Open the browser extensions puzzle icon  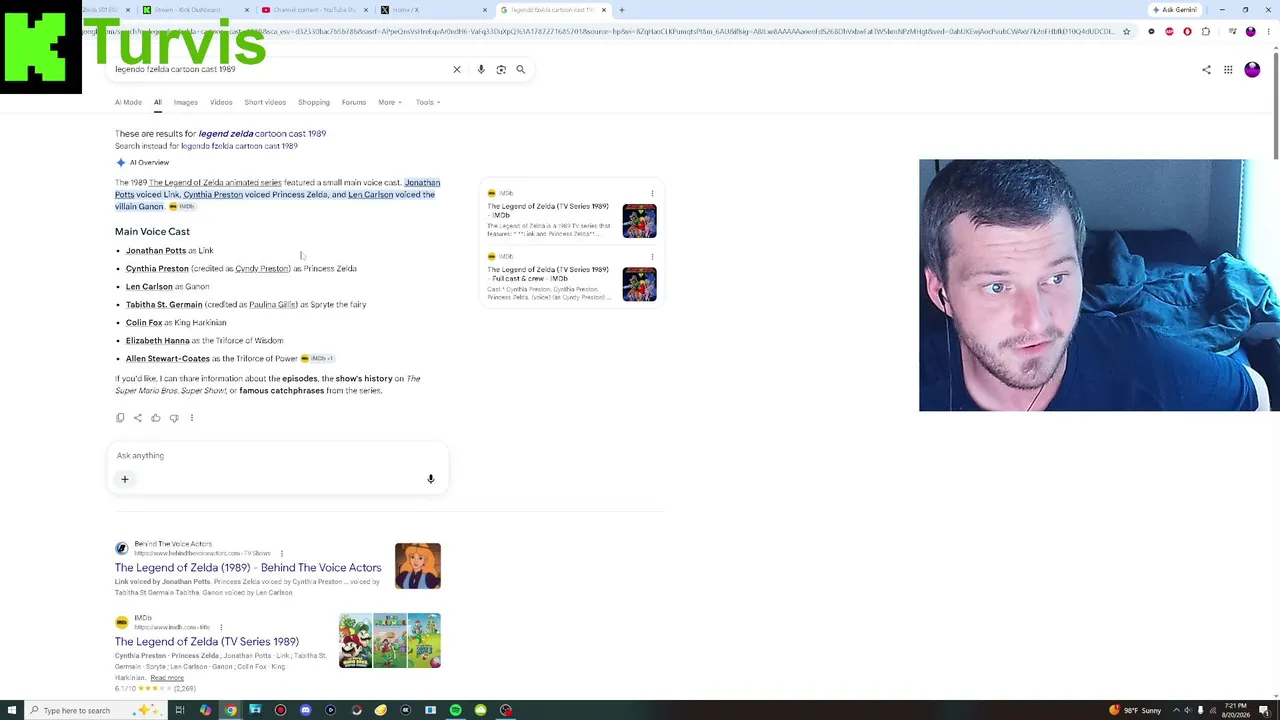[x=1205, y=32]
